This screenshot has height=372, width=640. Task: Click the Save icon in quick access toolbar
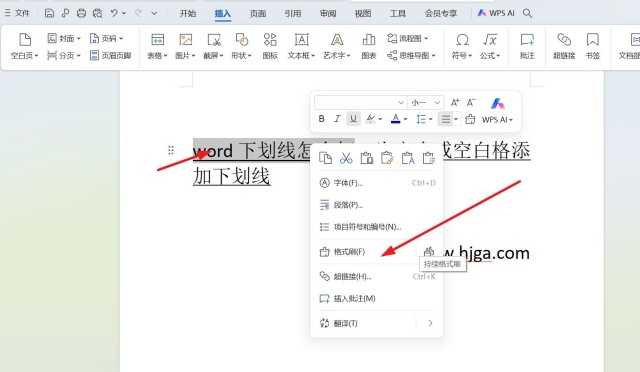point(49,13)
